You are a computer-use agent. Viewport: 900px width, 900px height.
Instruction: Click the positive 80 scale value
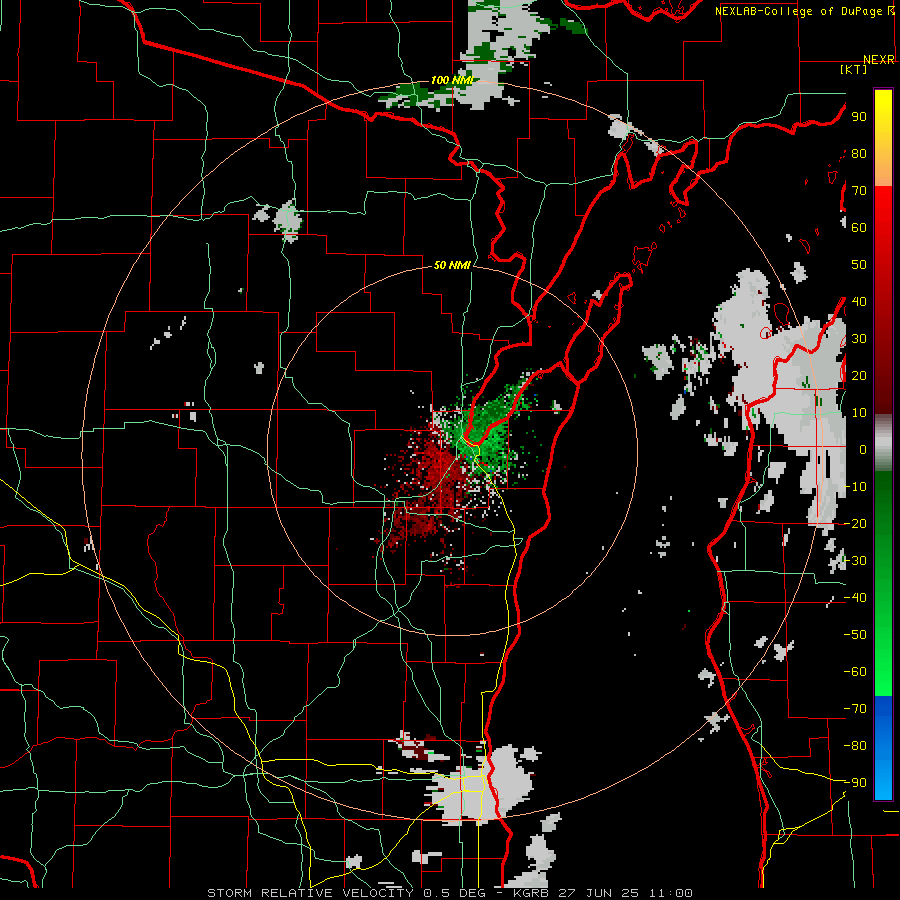pyautogui.click(x=859, y=154)
